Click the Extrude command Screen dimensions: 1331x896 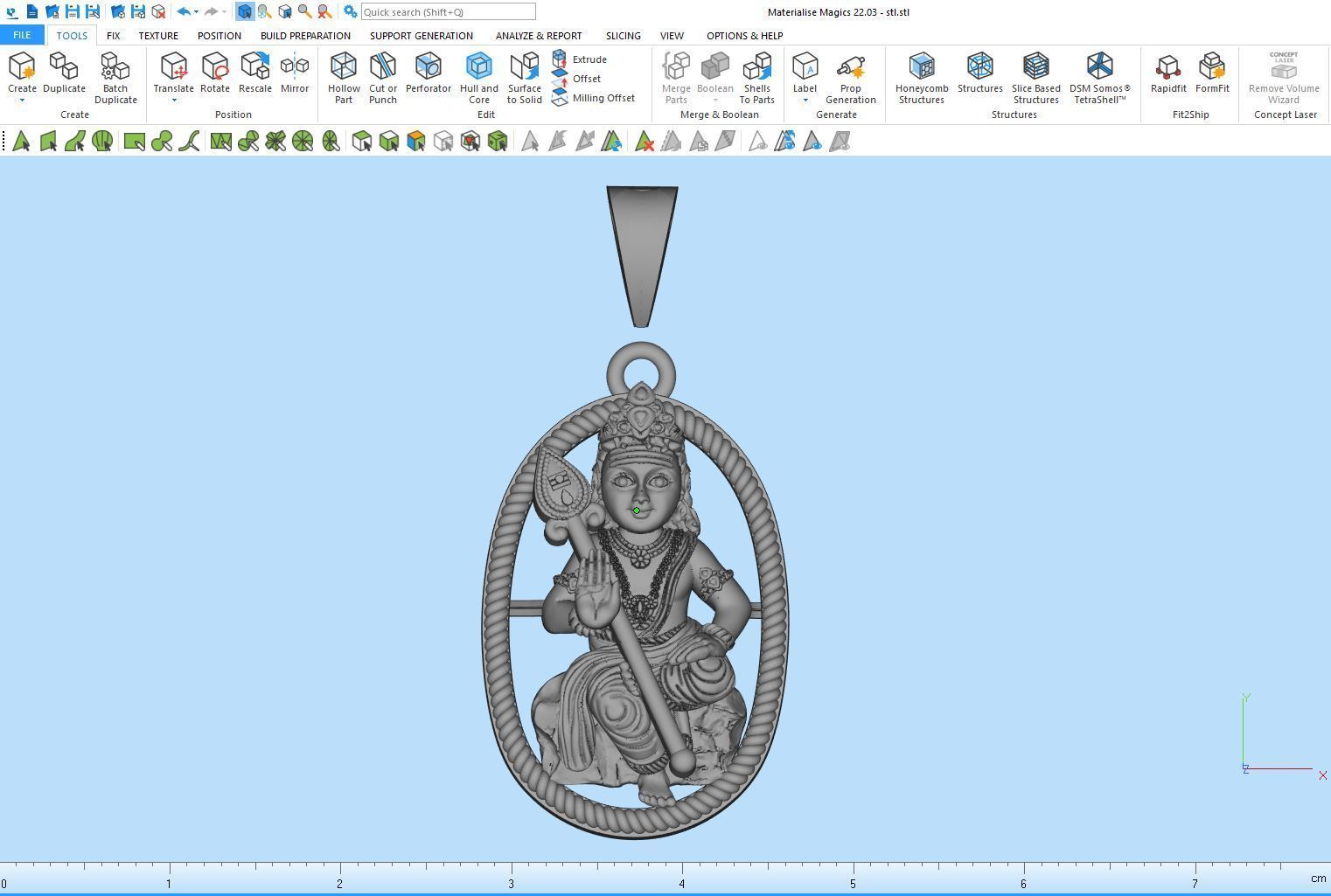tap(580, 59)
